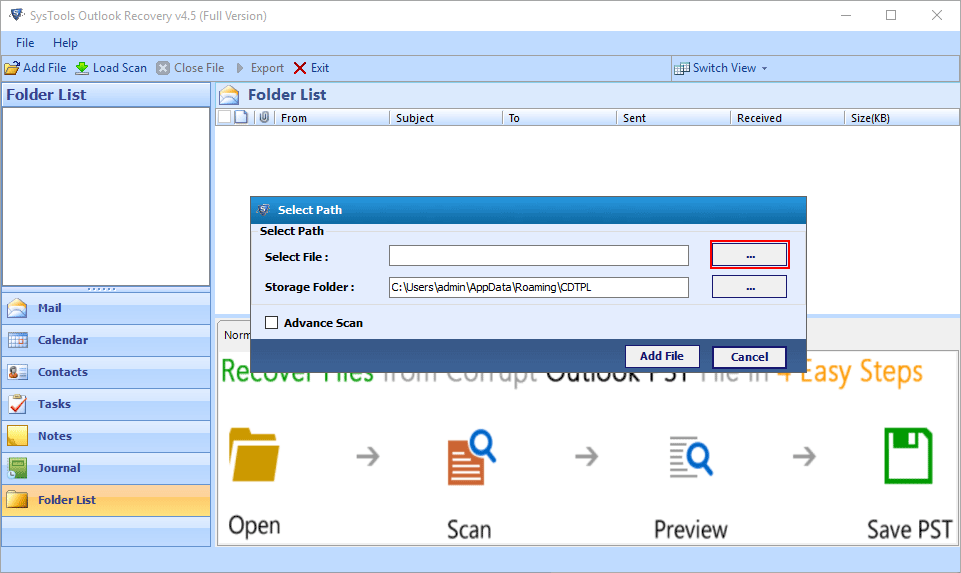Image resolution: width=961 pixels, height=573 pixels.
Task: Sort by the From column
Action: [x=332, y=118]
